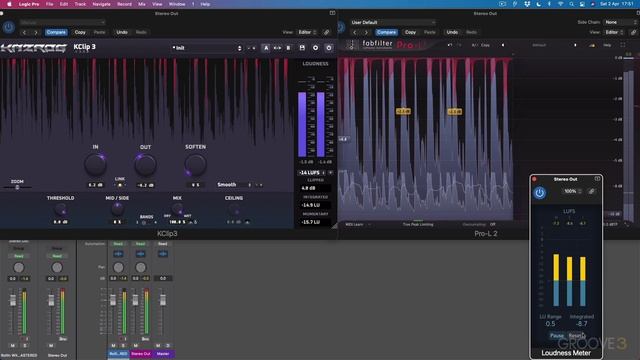Click Pause in Loudness Meter
Viewport: 640px width, 360px height.
point(557,336)
